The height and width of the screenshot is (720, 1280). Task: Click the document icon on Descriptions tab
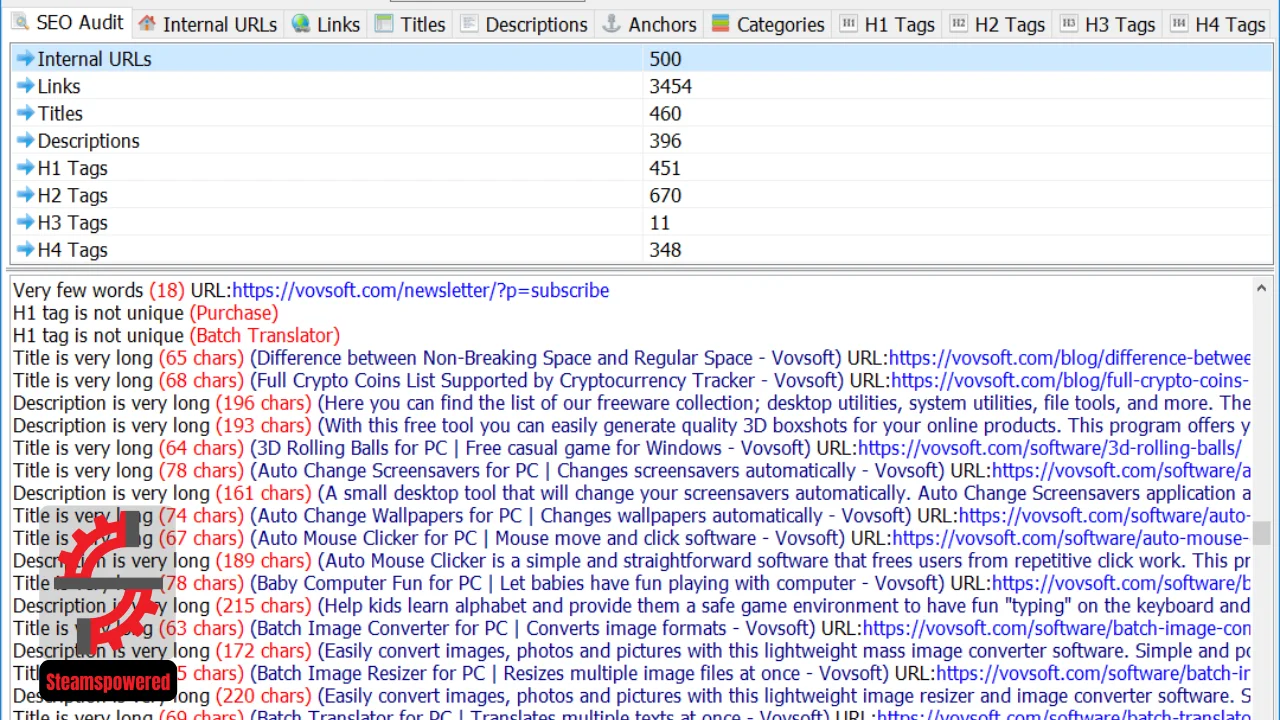pos(469,23)
